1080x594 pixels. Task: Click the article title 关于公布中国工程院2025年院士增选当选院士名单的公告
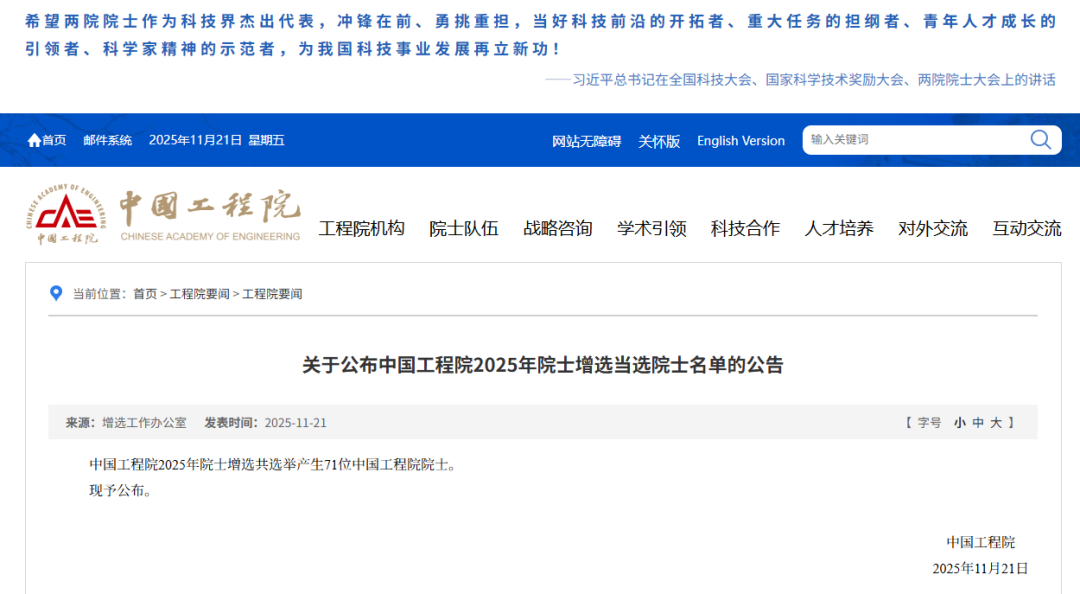click(x=543, y=365)
